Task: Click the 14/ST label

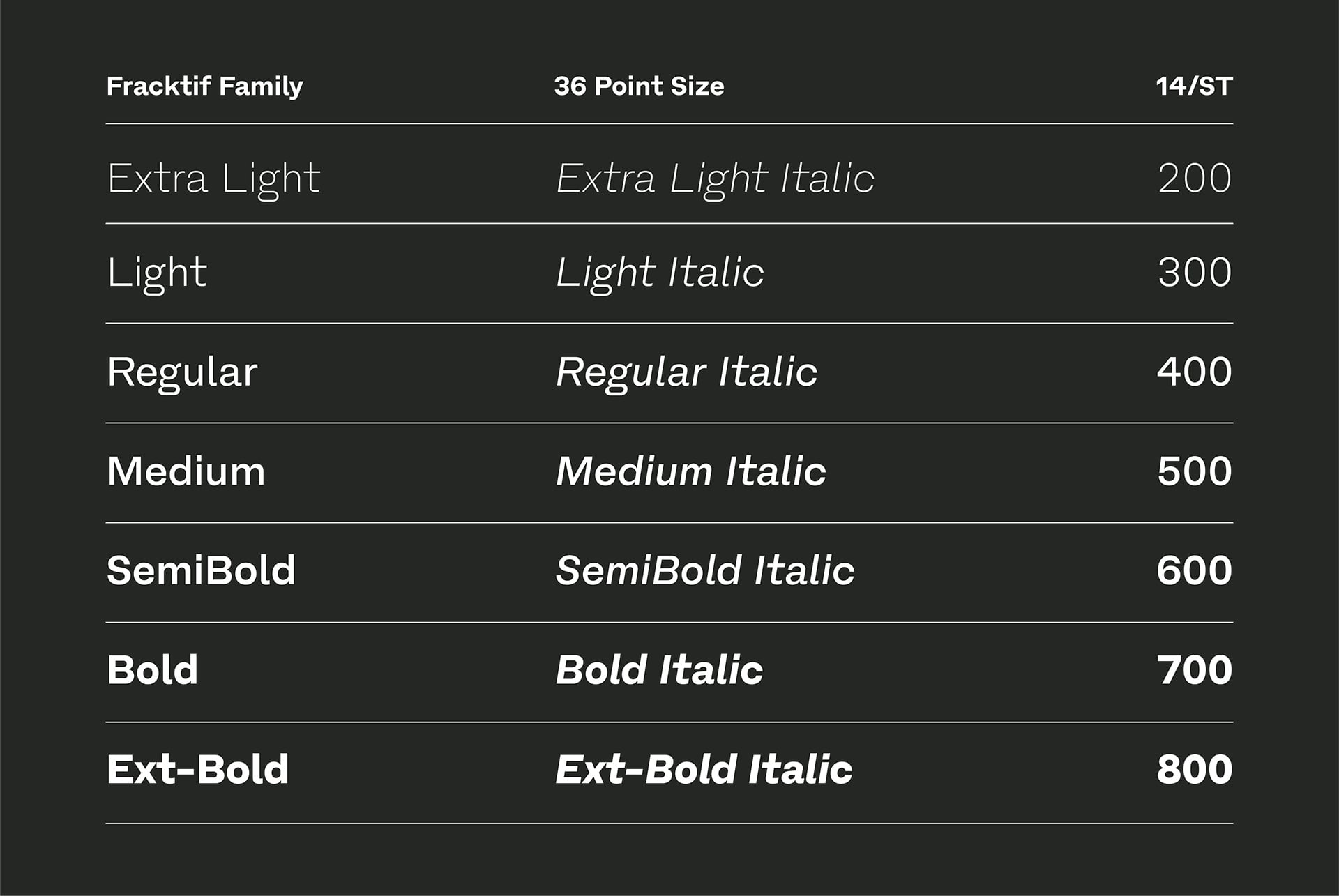Action: tap(1194, 86)
